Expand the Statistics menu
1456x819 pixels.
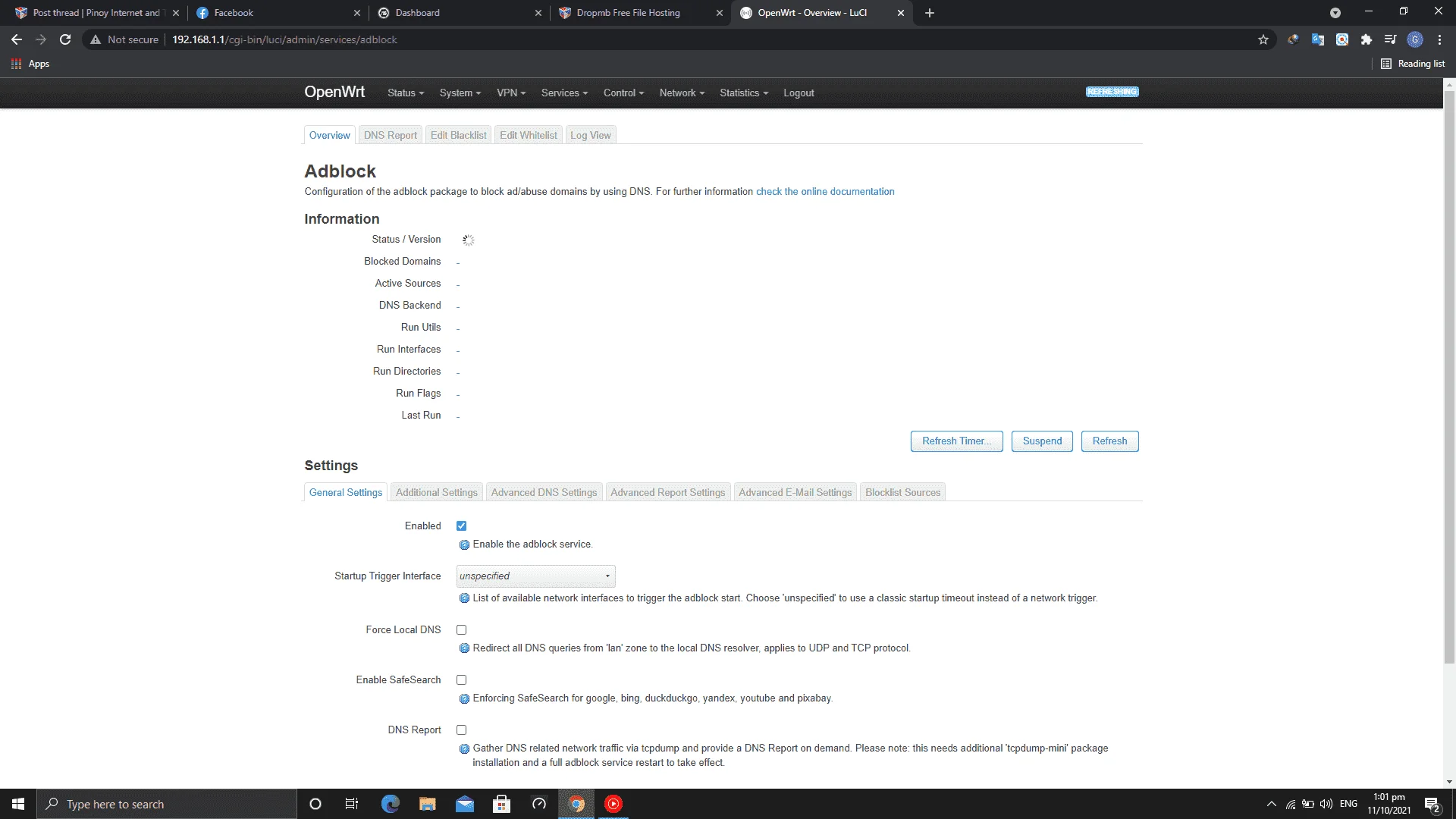744,93
